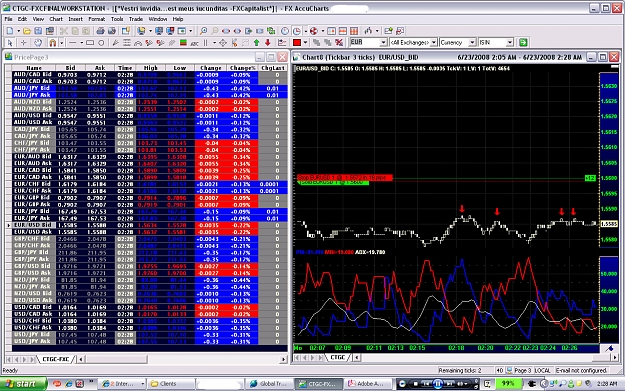
Task: Switch to Adobe A... taskbar window
Action: click(x=369, y=384)
